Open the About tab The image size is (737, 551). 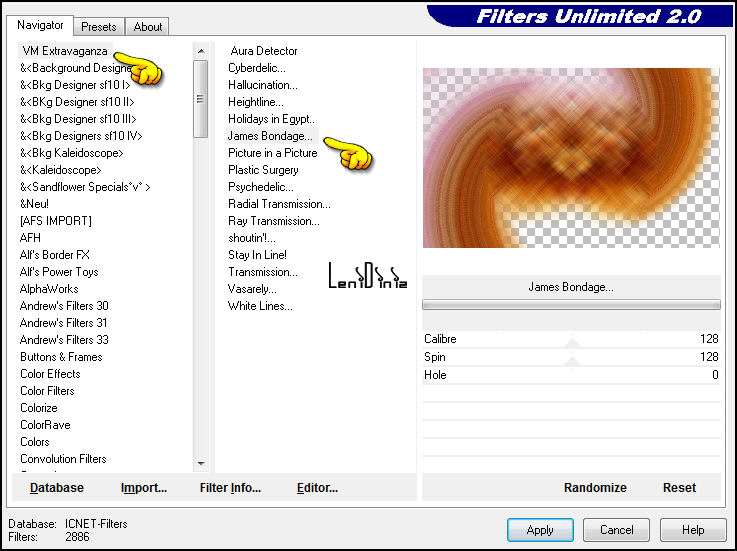(x=148, y=27)
